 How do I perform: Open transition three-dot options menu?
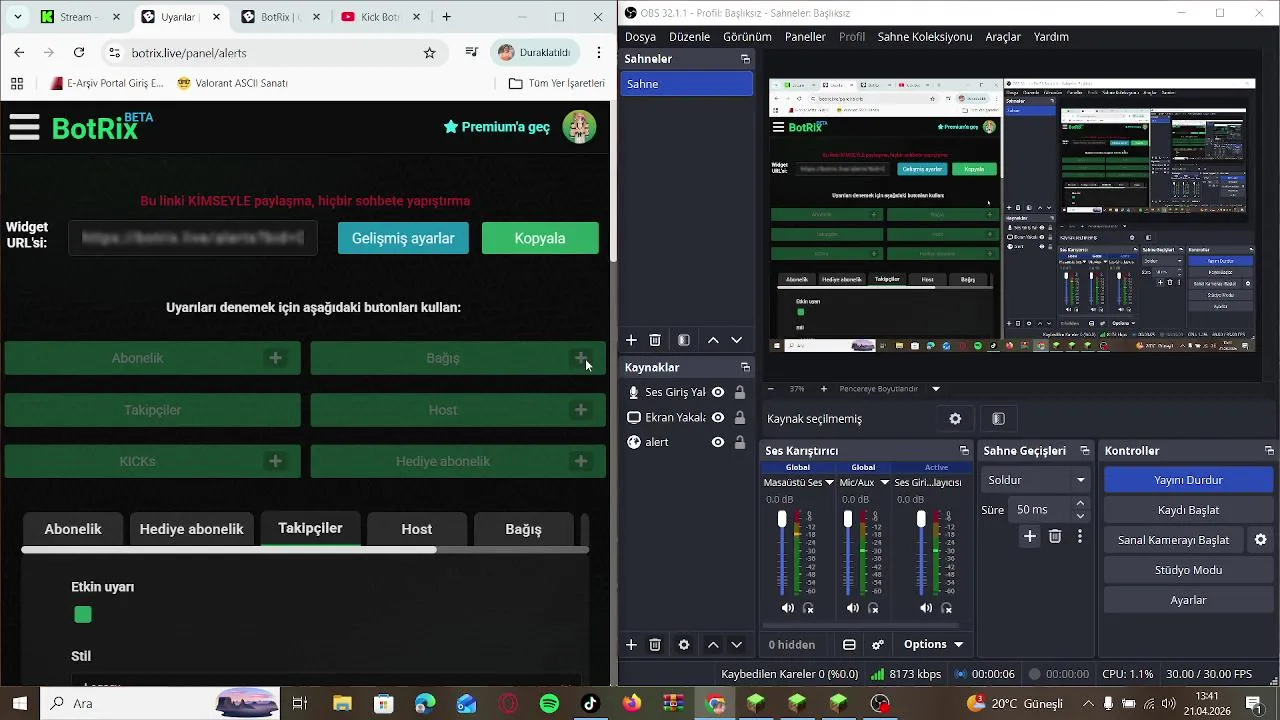click(x=1080, y=537)
